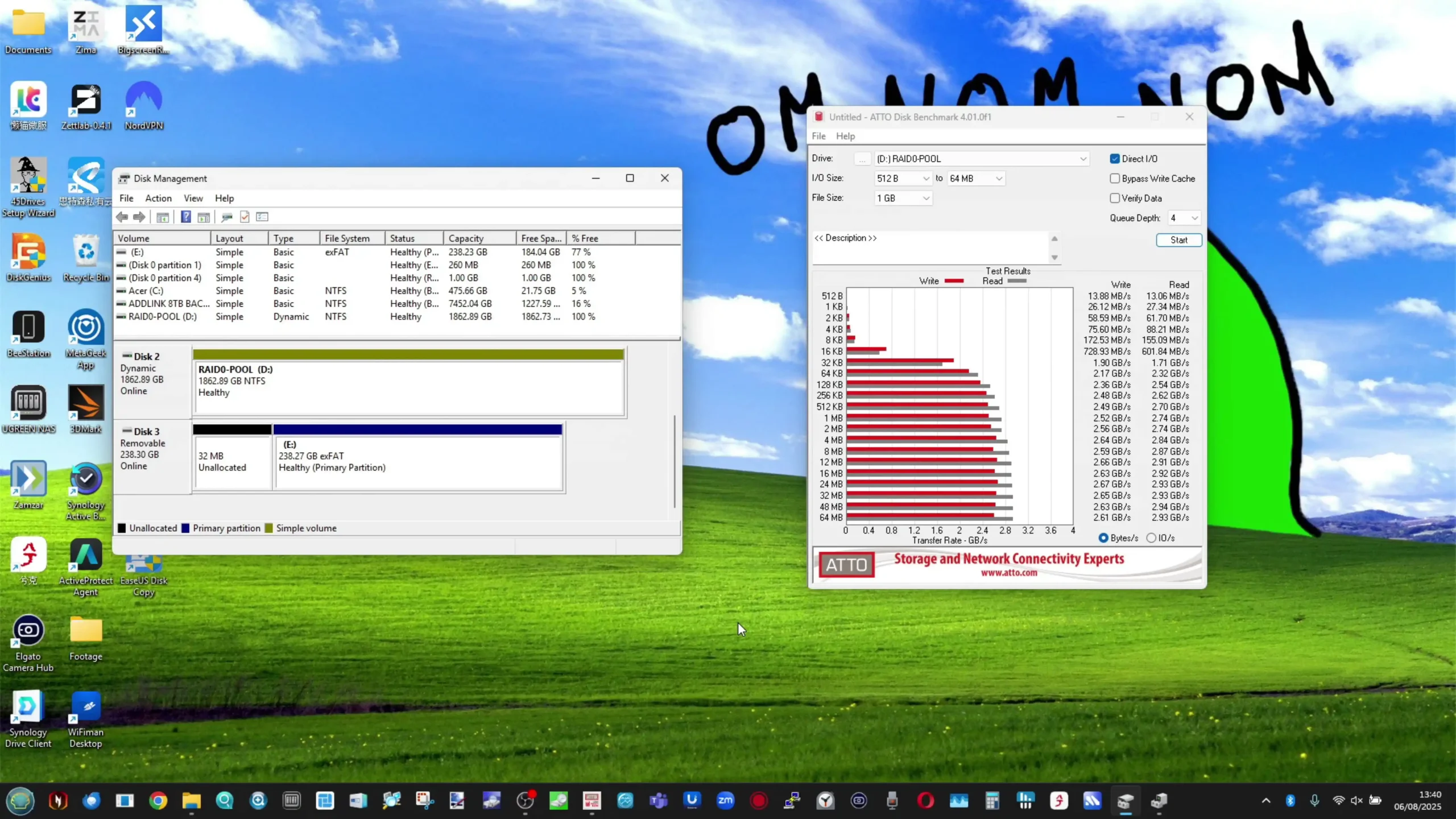This screenshot has height=819, width=1456.
Task: Open the File menu in Disk Management
Action: (x=126, y=198)
